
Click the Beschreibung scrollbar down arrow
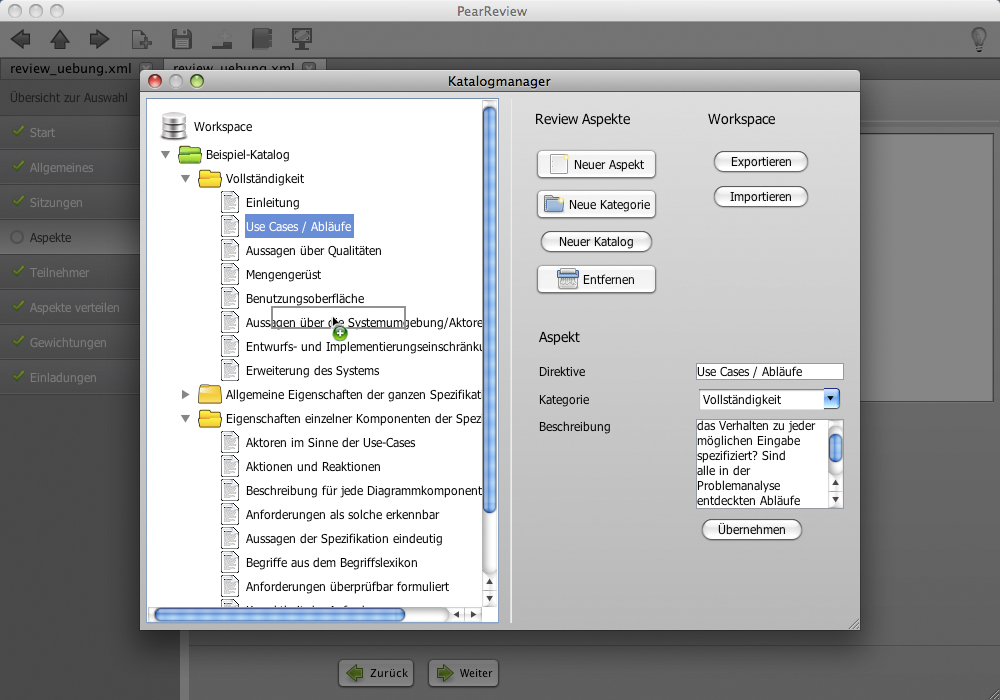click(835, 500)
